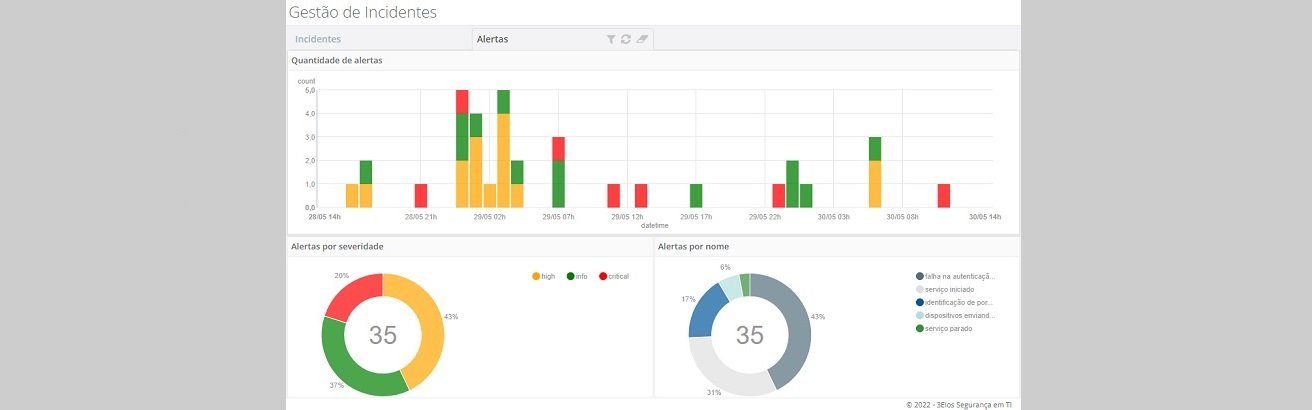This screenshot has width=1312, height=410.
Task: Select the Alertas tab
Action: [x=493, y=39]
